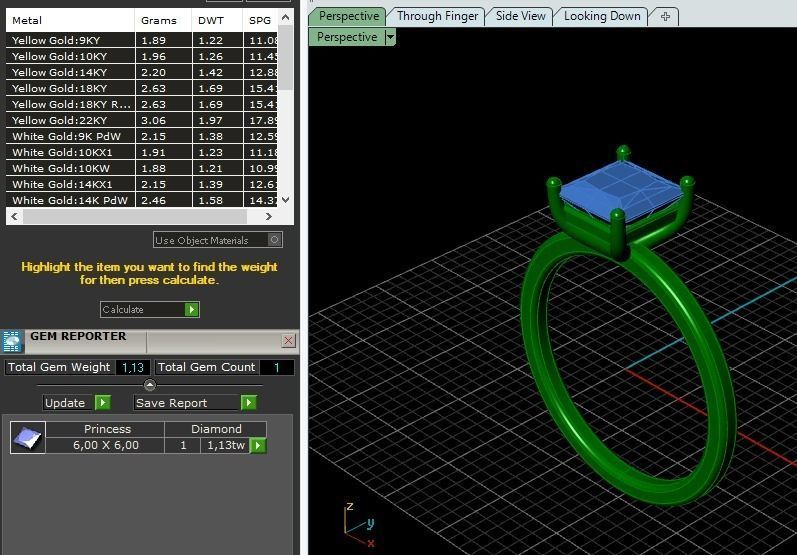797x555 pixels.
Task: Click scroll right arrow under metal table
Action: pos(268,217)
